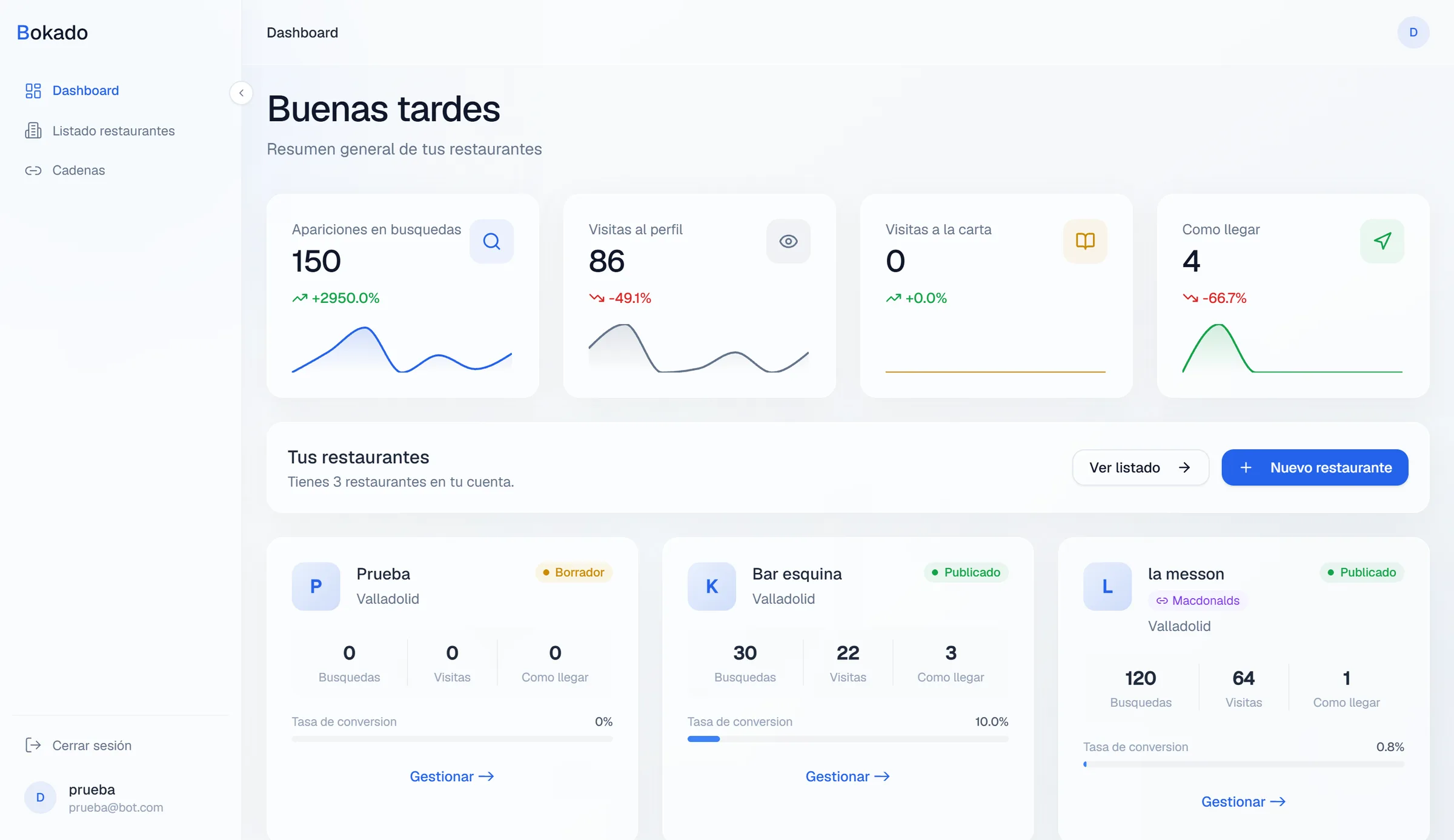Click Gestionar link on Bar esquina card
The image size is (1454, 840).
848,776
